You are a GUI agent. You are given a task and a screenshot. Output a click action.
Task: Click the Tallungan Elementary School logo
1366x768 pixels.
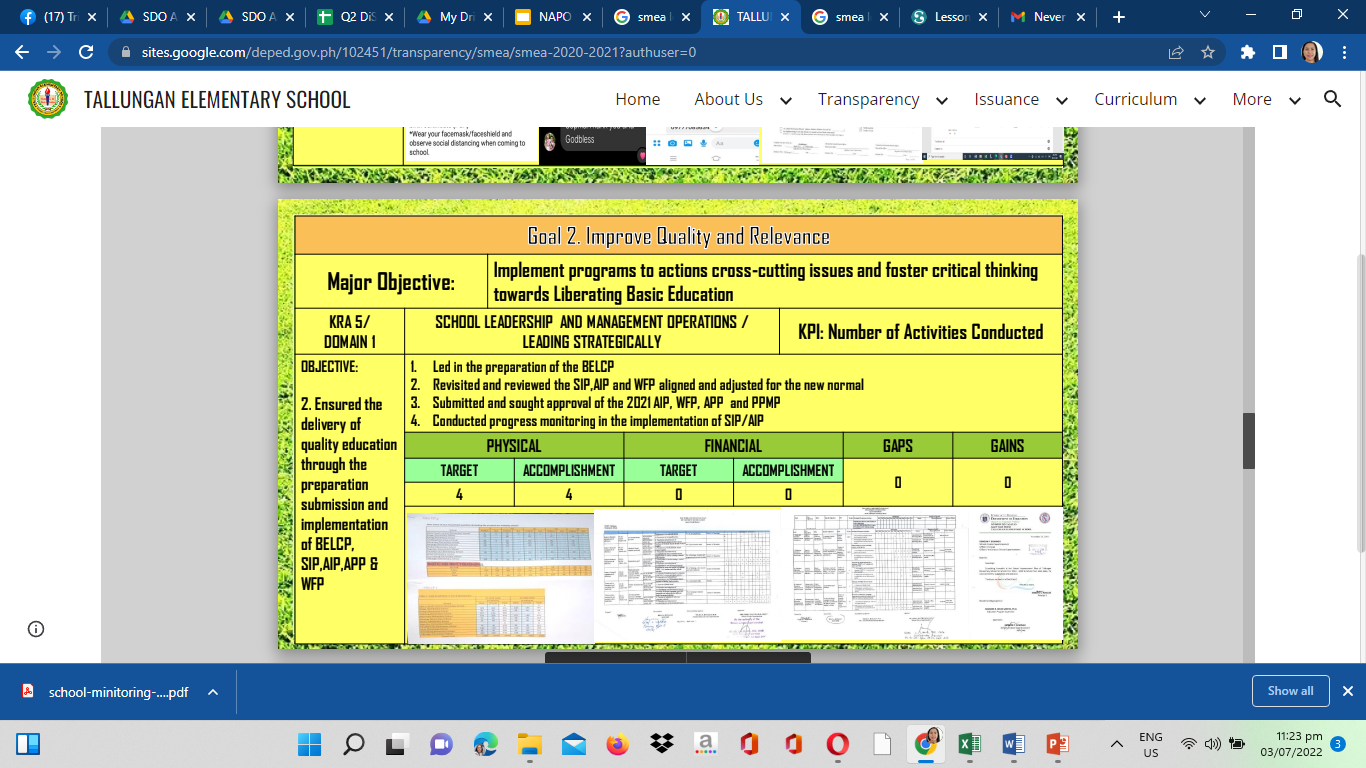[x=48, y=99]
